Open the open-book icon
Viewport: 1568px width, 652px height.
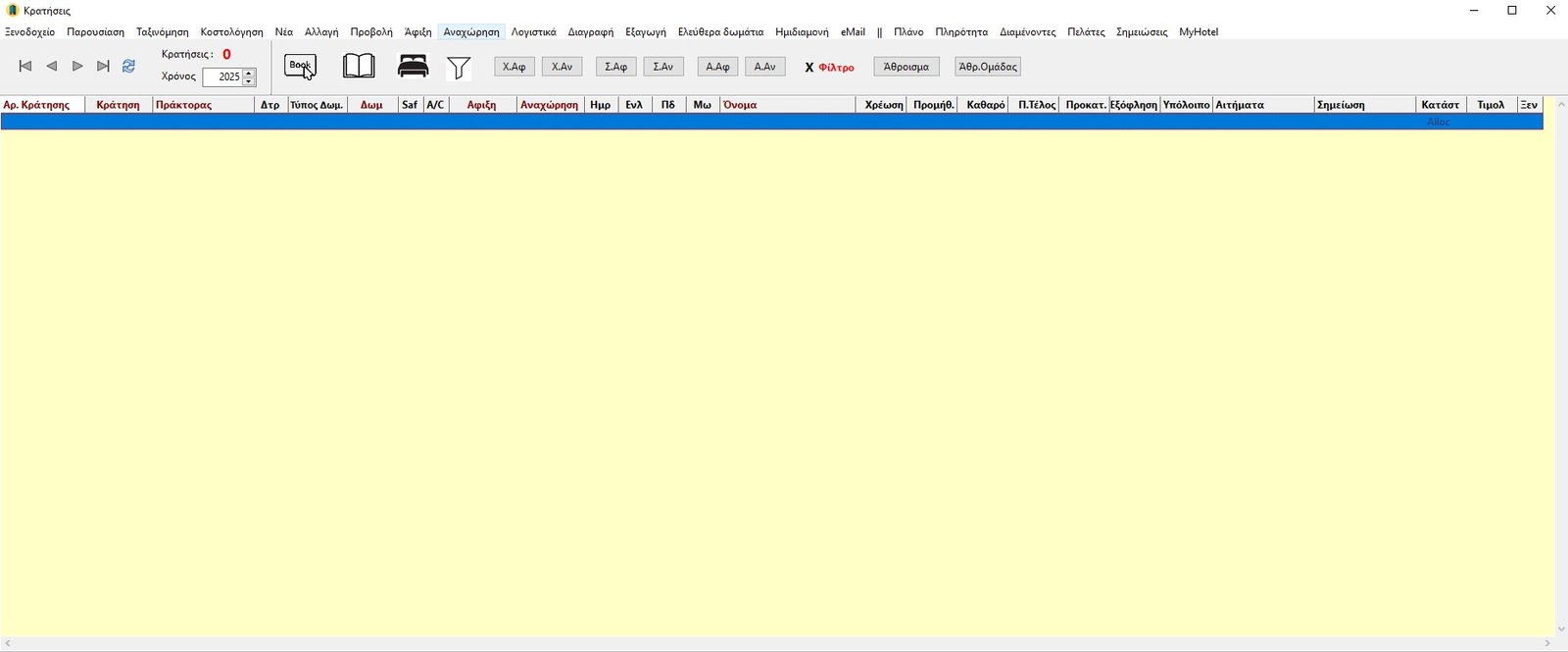(x=359, y=67)
